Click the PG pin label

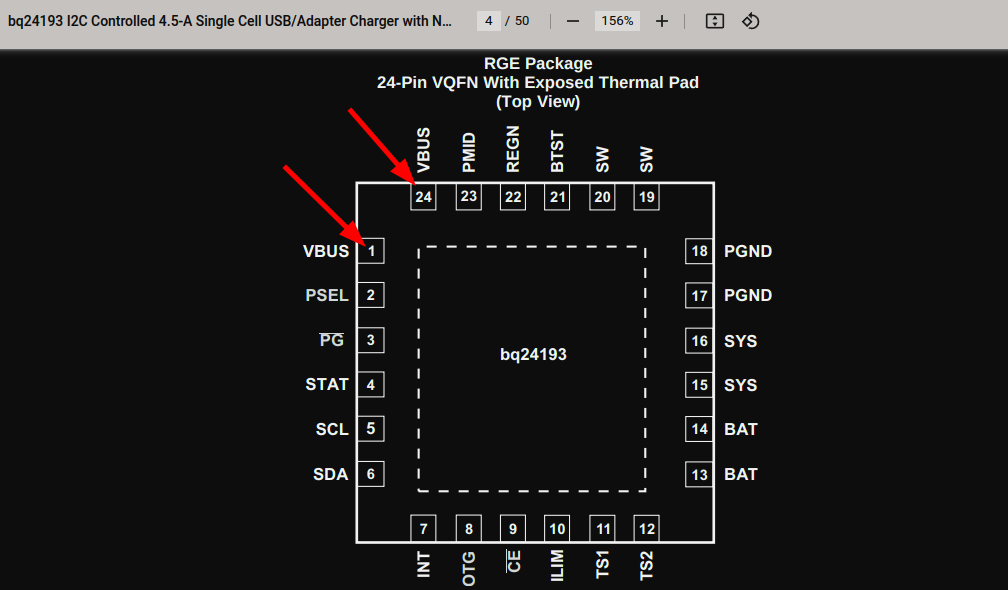coord(332,340)
